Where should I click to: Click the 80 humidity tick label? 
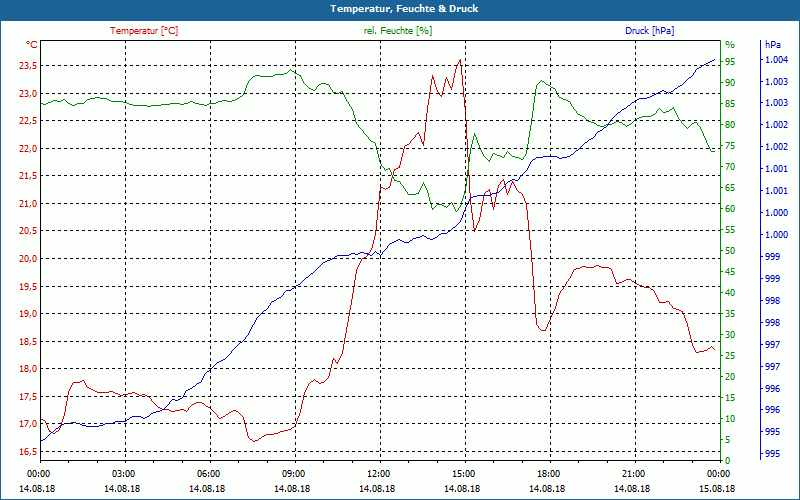730,124
